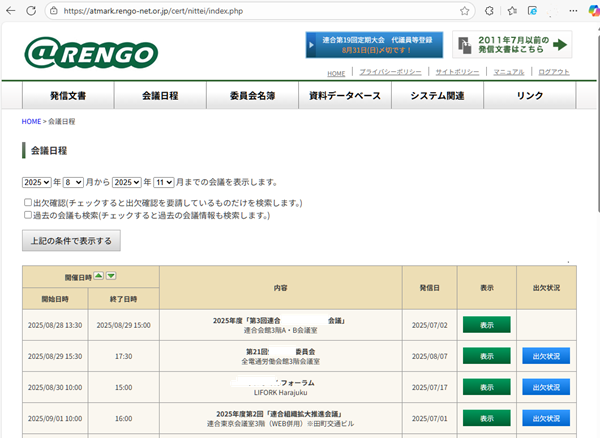
Task: Click HOME in the breadcrumb
Action: point(31,121)
